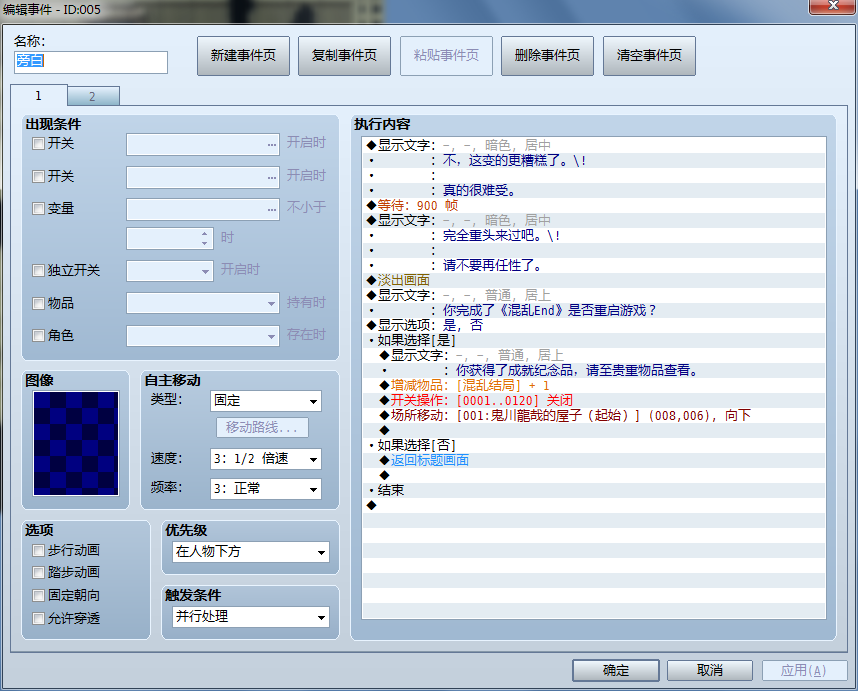The height and width of the screenshot is (691, 858).
Task: Select the 场所移动 command line
Action: [x=594, y=415]
